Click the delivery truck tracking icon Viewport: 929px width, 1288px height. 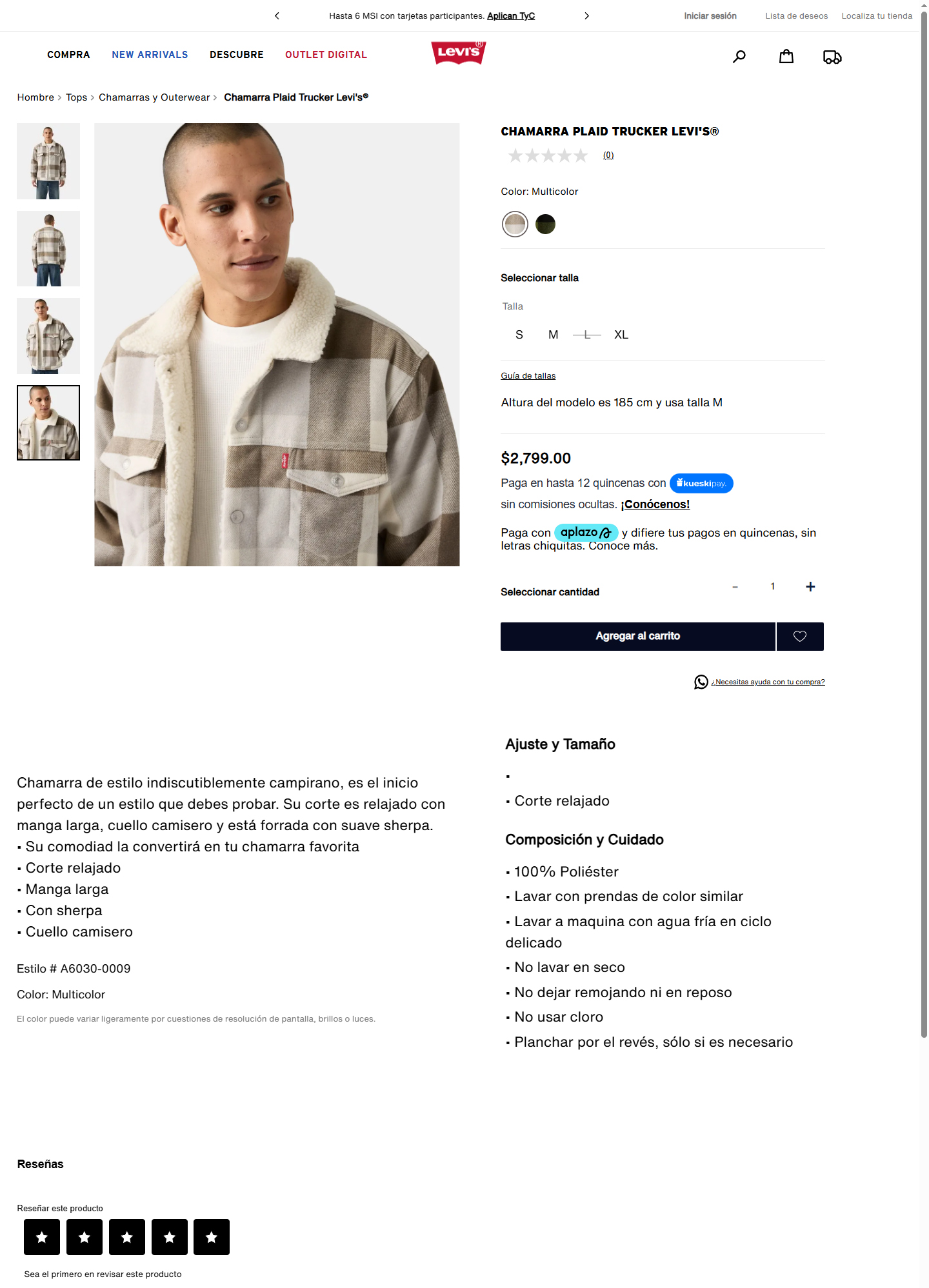pos(832,57)
